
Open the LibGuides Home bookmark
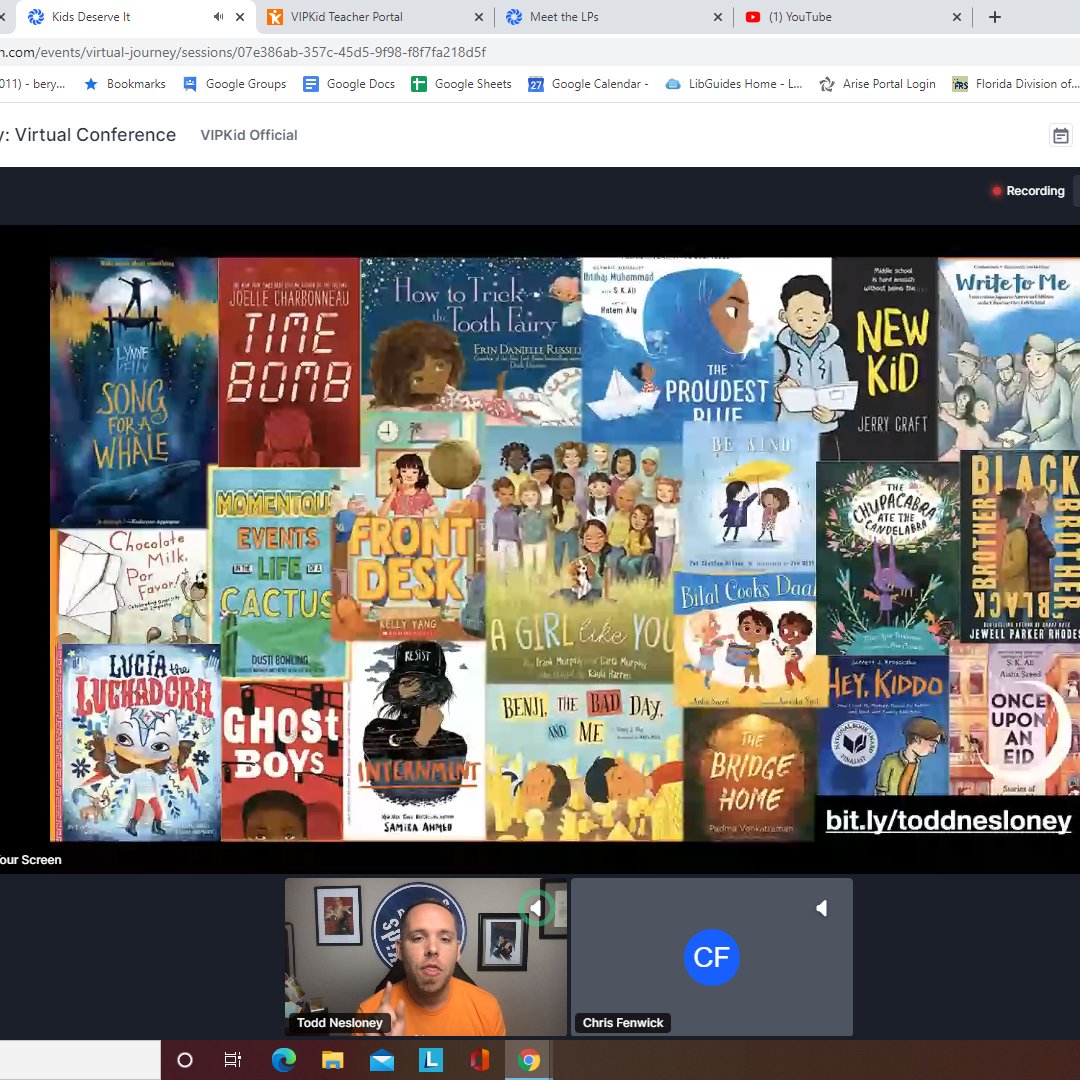point(734,84)
